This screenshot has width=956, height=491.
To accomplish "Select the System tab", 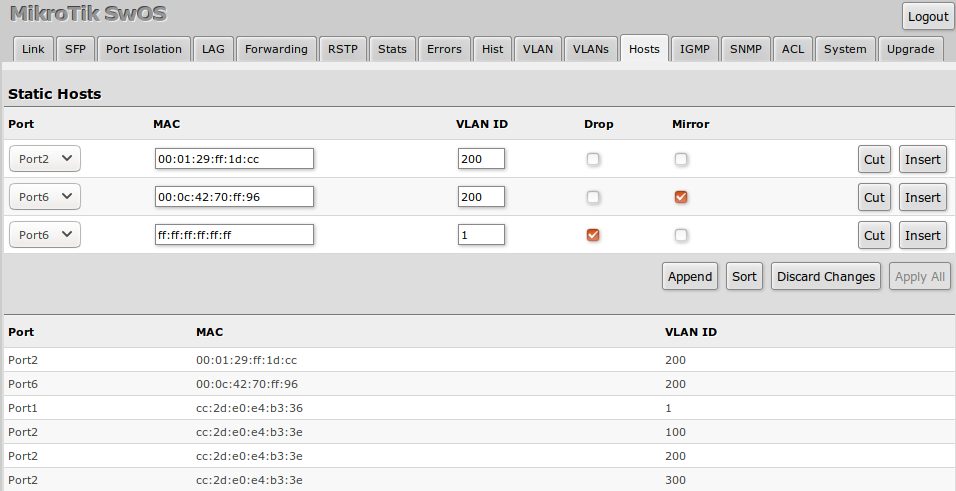I will (x=845, y=49).
